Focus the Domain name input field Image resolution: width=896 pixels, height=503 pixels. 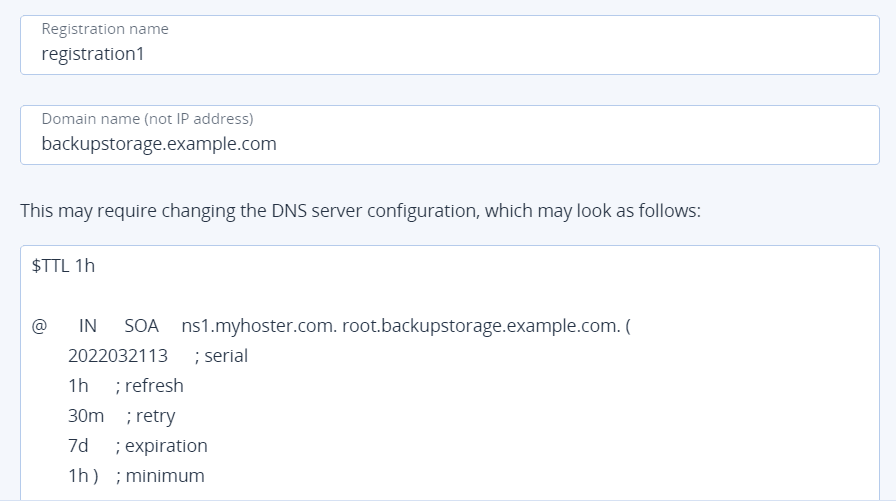click(450, 135)
